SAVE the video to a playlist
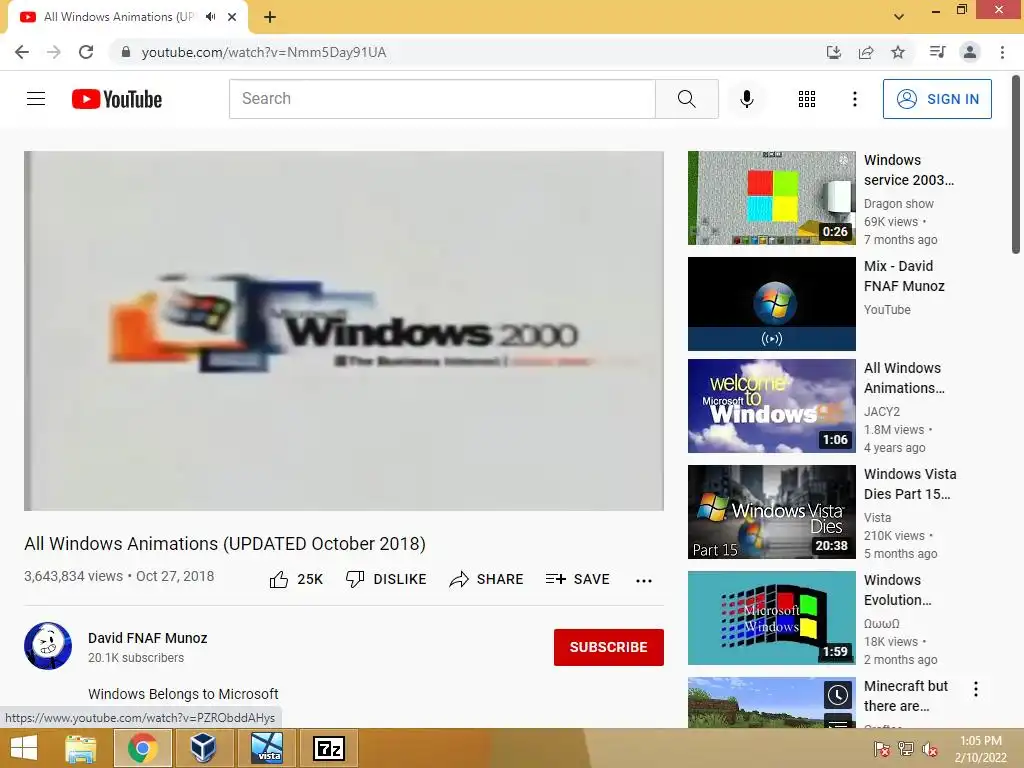The height and width of the screenshot is (768, 1024). [x=577, y=579]
